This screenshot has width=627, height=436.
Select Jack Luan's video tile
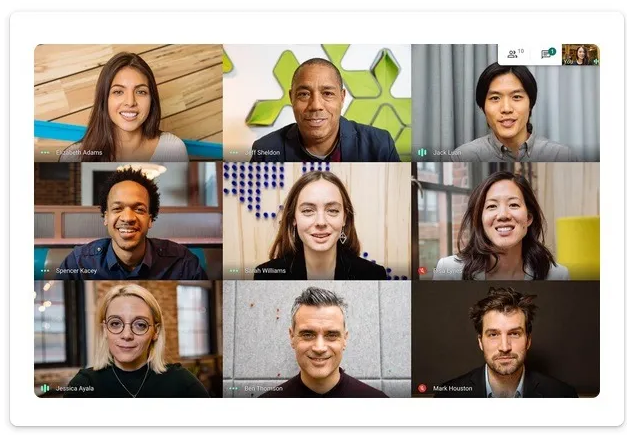point(505,102)
